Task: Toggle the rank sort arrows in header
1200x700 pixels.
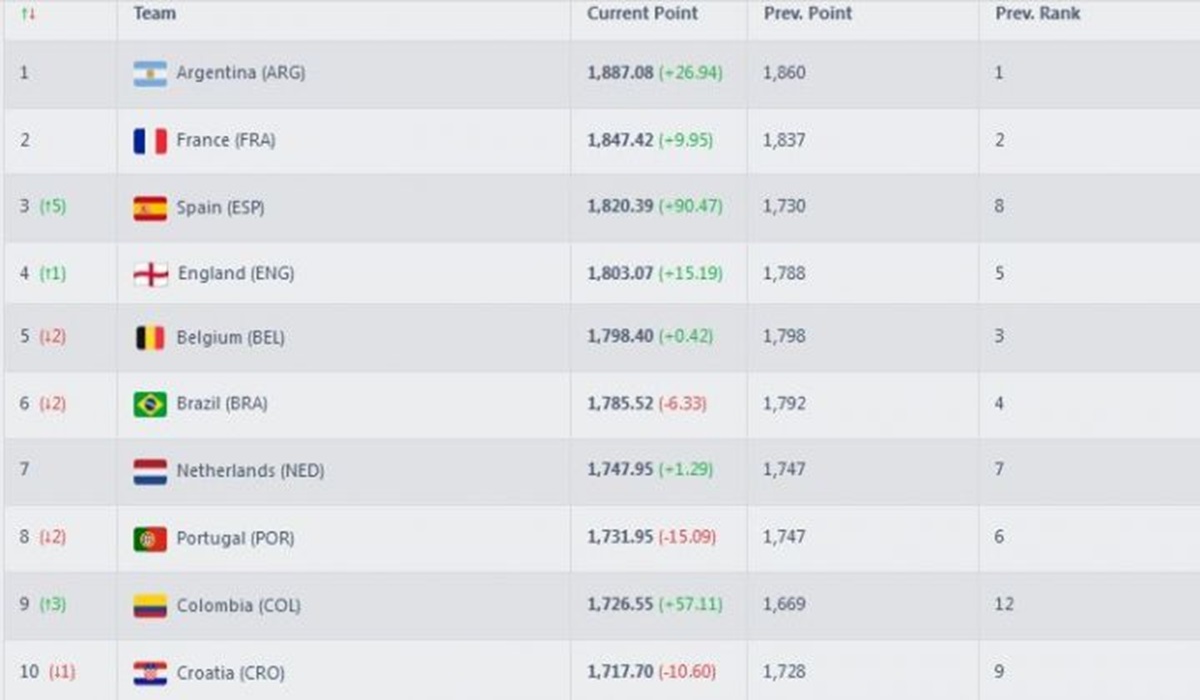Action: pos(28,13)
